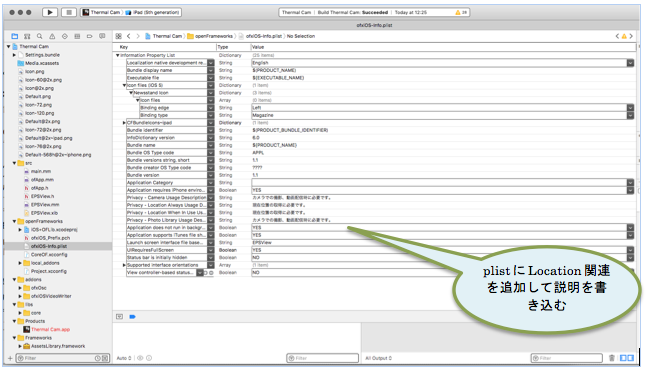Toggle the debug area hide button
The width and height of the screenshot is (653, 375).
(120, 317)
